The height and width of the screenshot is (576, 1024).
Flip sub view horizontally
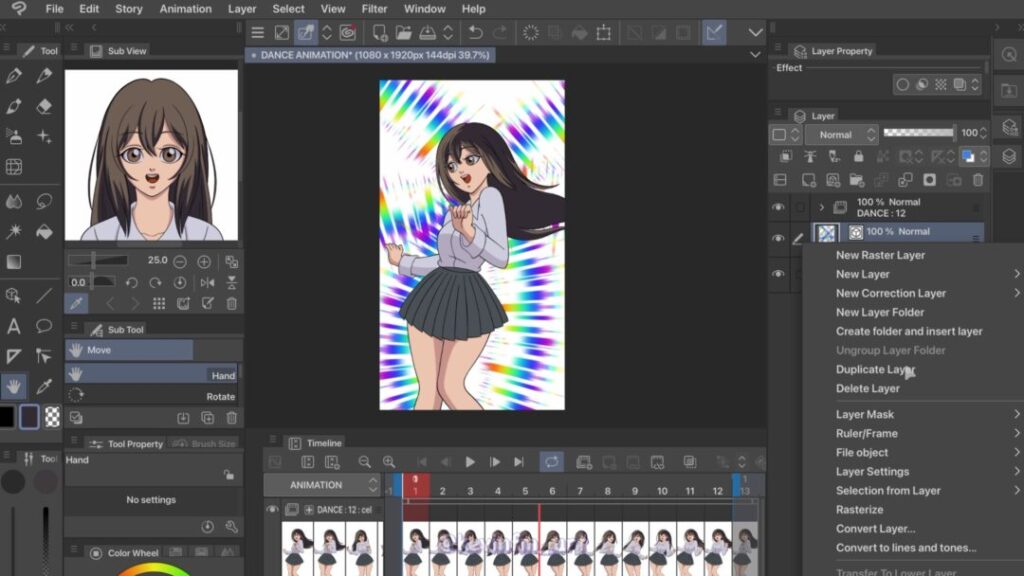click(208, 283)
